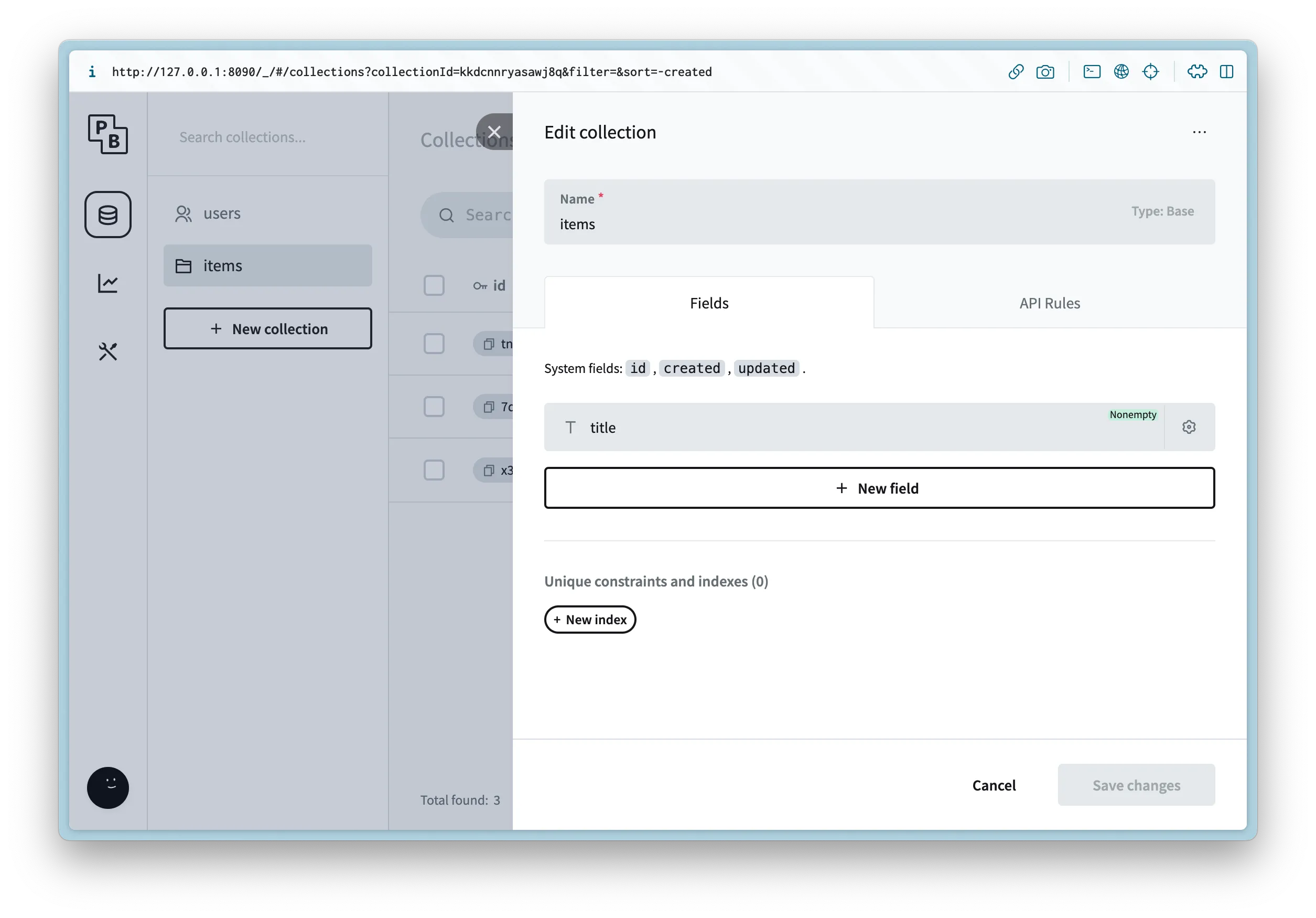Click the globe icon in the toolbar
Image resolution: width=1316 pixels, height=918 pixels.
coord(1120,72)
